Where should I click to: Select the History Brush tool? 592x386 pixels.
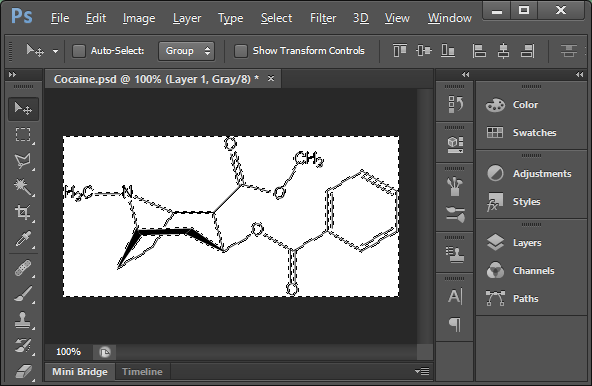coord(23,346)
